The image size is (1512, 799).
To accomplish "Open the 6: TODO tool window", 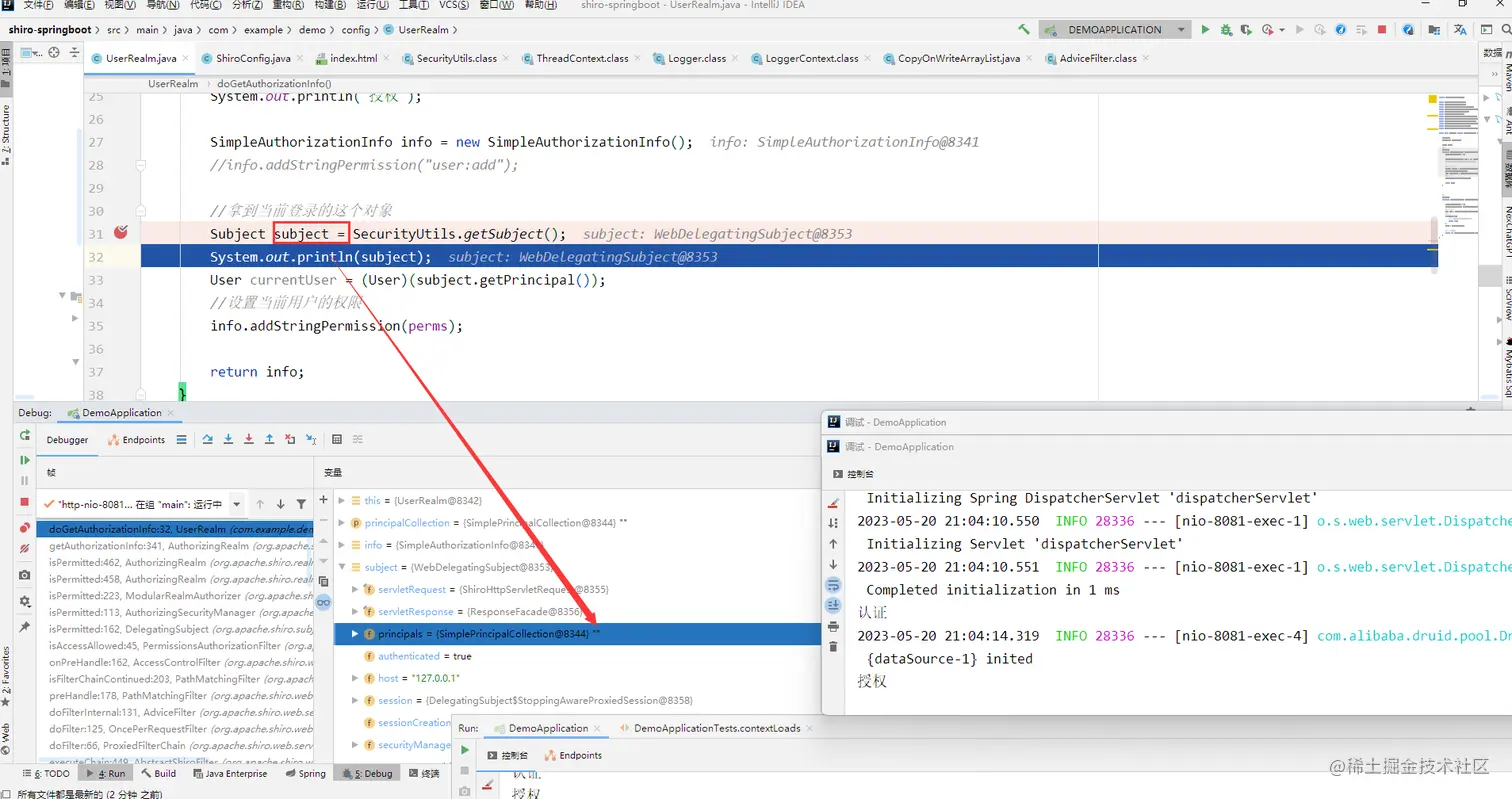I will [45, 773].
